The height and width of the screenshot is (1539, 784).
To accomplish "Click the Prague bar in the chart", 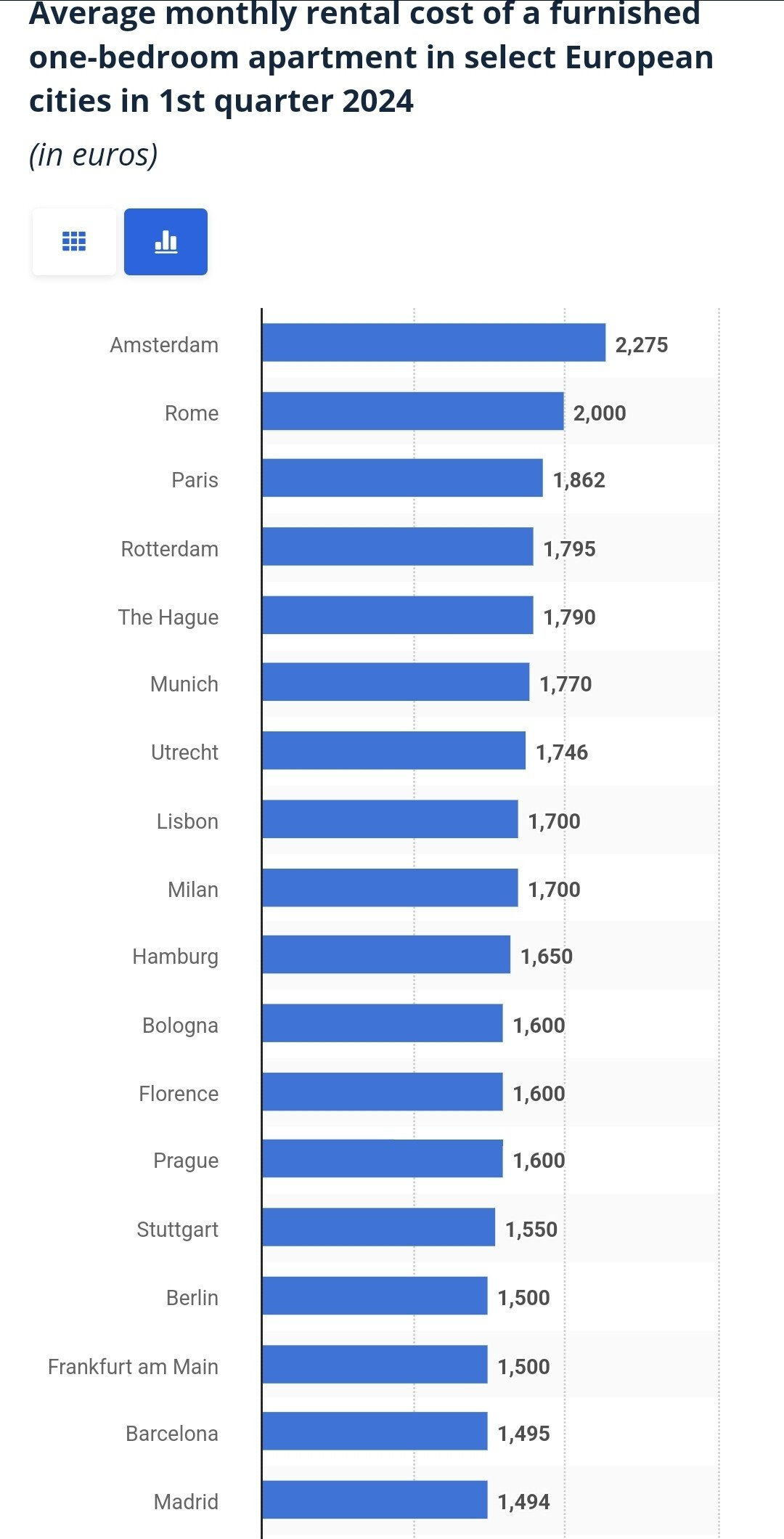I will (x=383, y=1158).
